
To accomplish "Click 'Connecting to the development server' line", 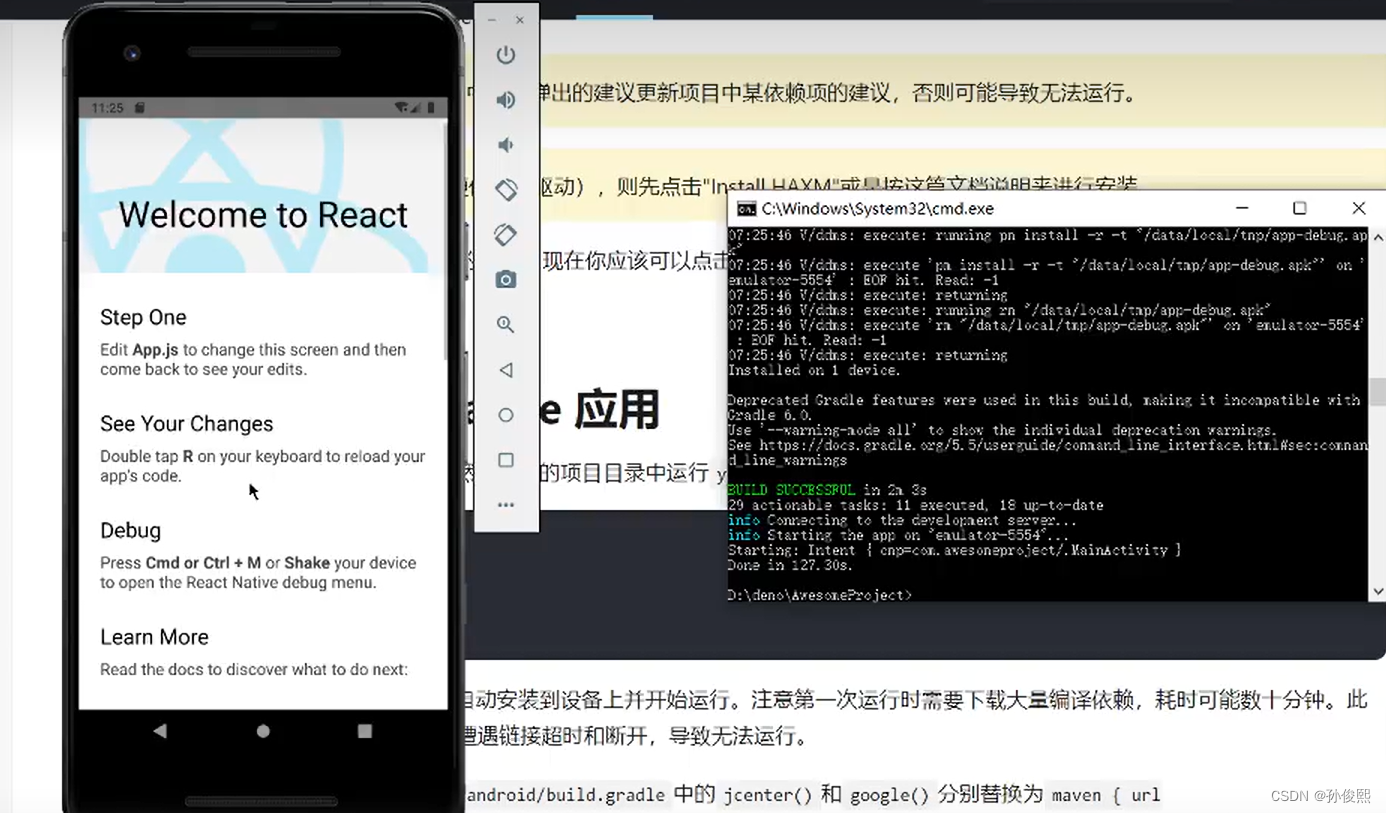I will (x=902, y=520).
